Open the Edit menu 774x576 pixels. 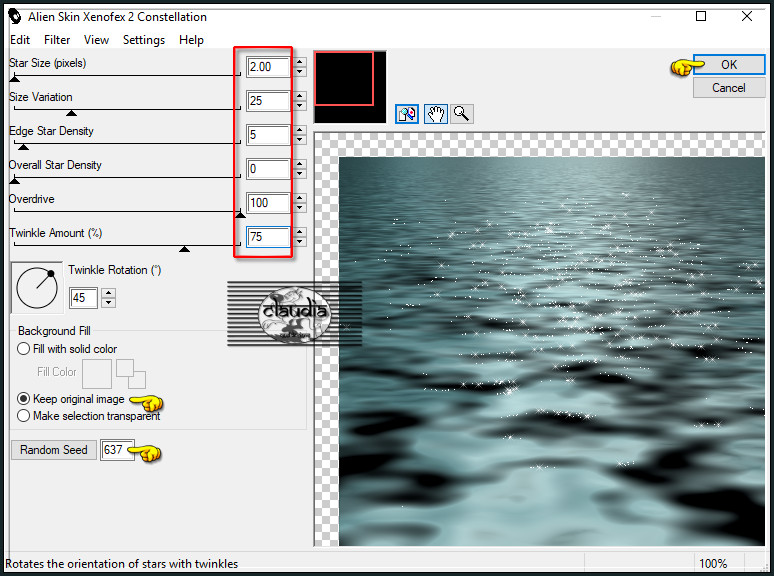point(20,40)
